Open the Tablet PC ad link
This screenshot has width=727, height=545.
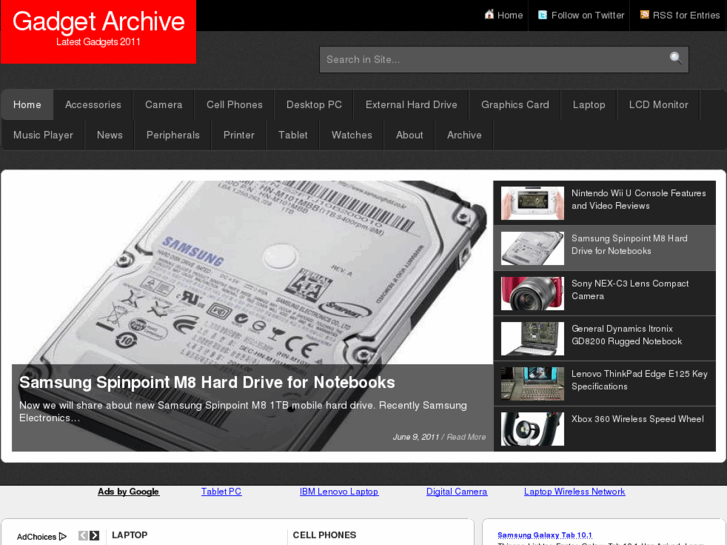[x=221, y=492]
